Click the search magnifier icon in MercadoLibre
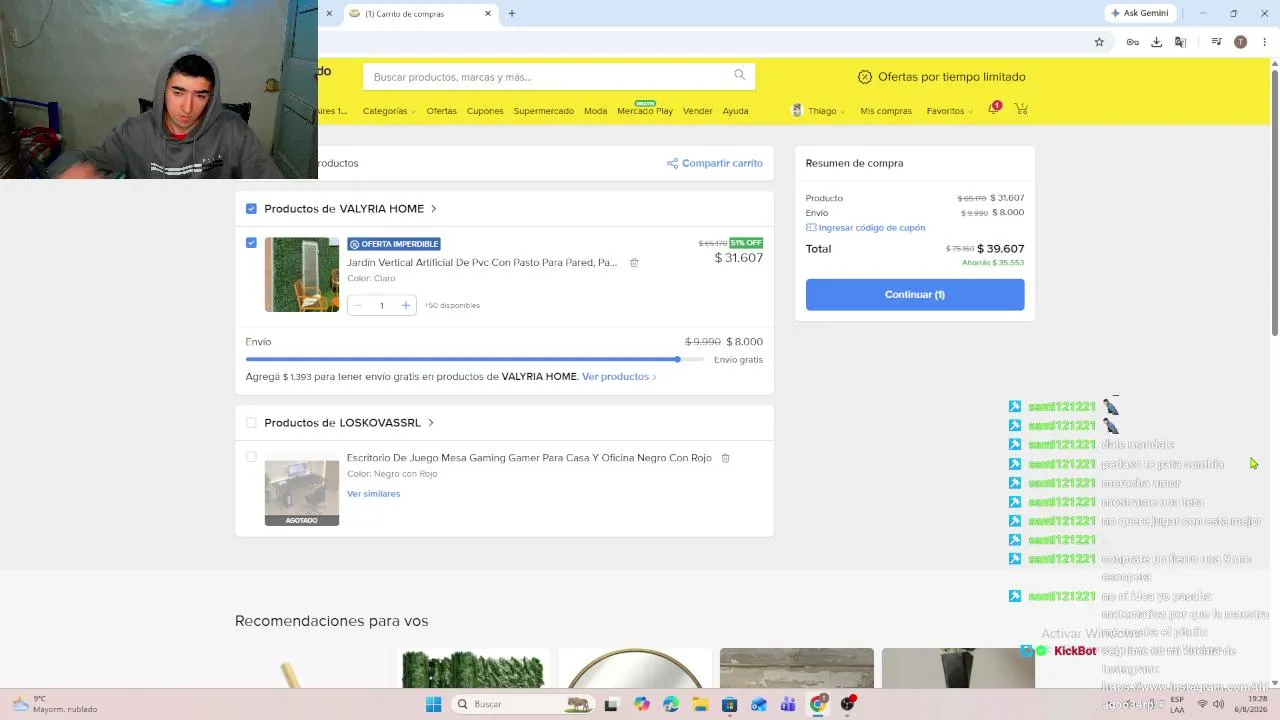 pyautogui.click(x=740, y=75)
